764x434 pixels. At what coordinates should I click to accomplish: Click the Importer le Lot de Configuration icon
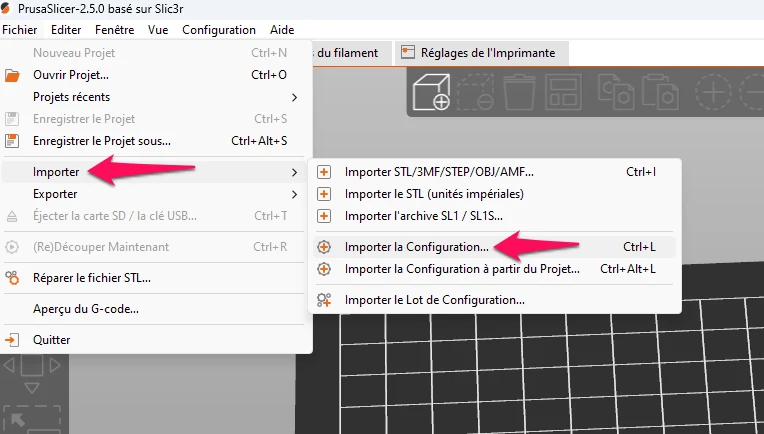(x=324, y=300)
